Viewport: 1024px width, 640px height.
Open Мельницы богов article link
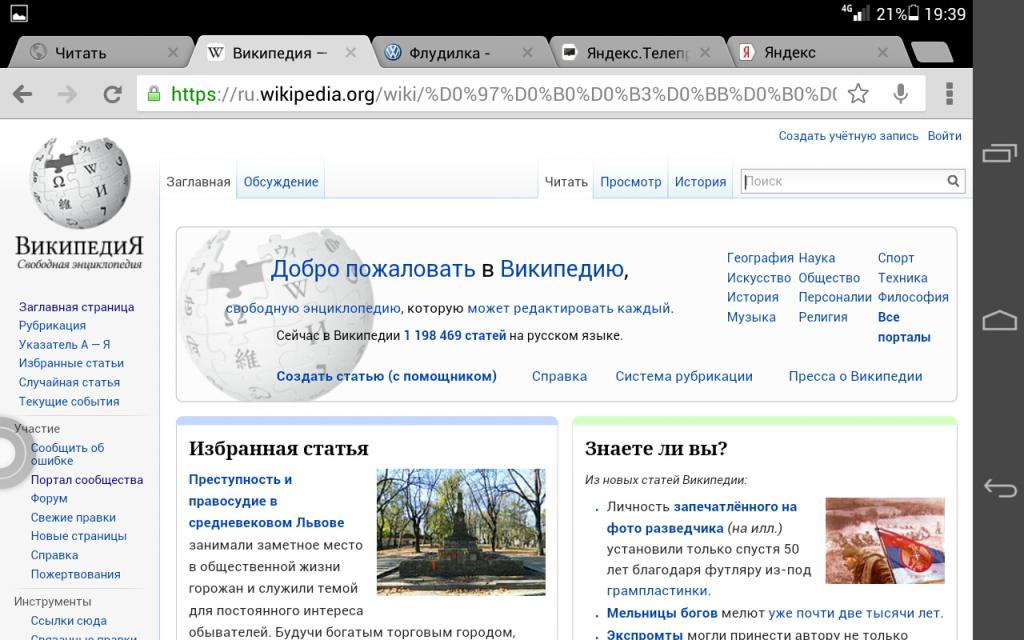[662, 613]
